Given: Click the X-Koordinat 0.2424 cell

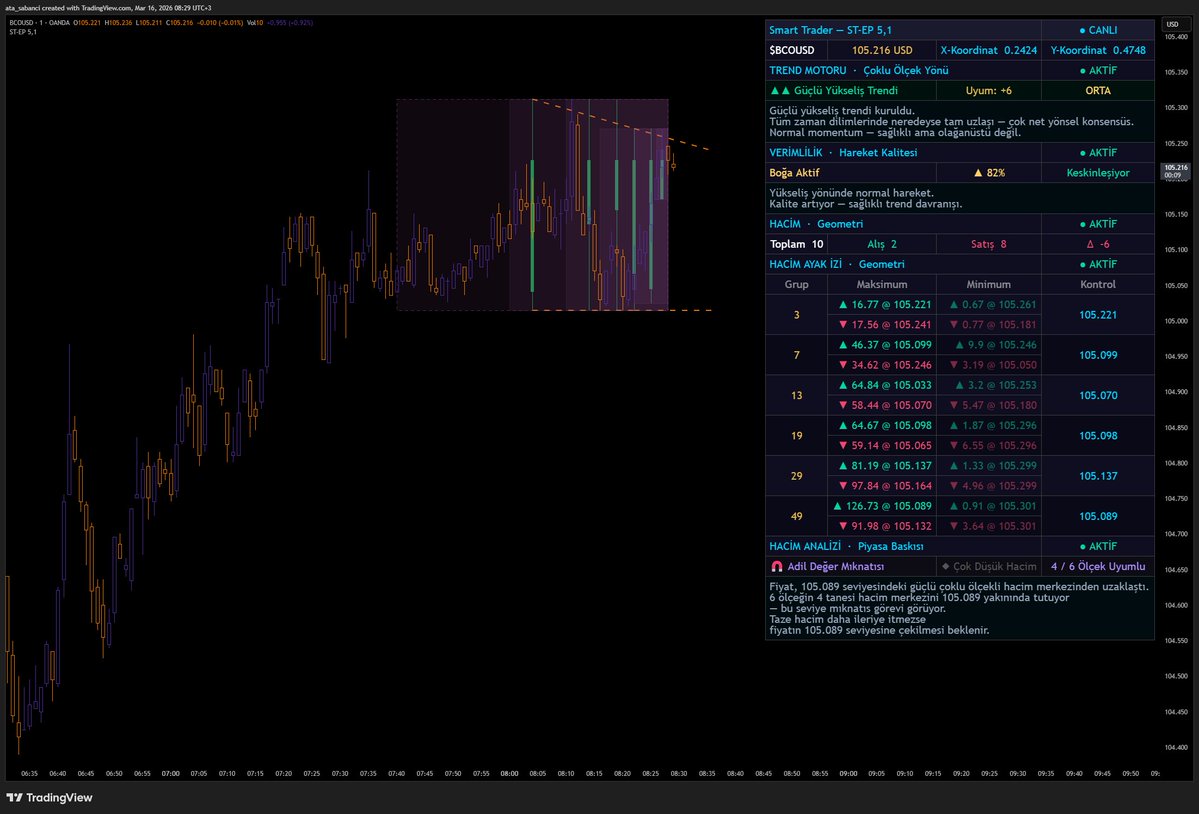Looking at the screenshot, I should 988,50.
